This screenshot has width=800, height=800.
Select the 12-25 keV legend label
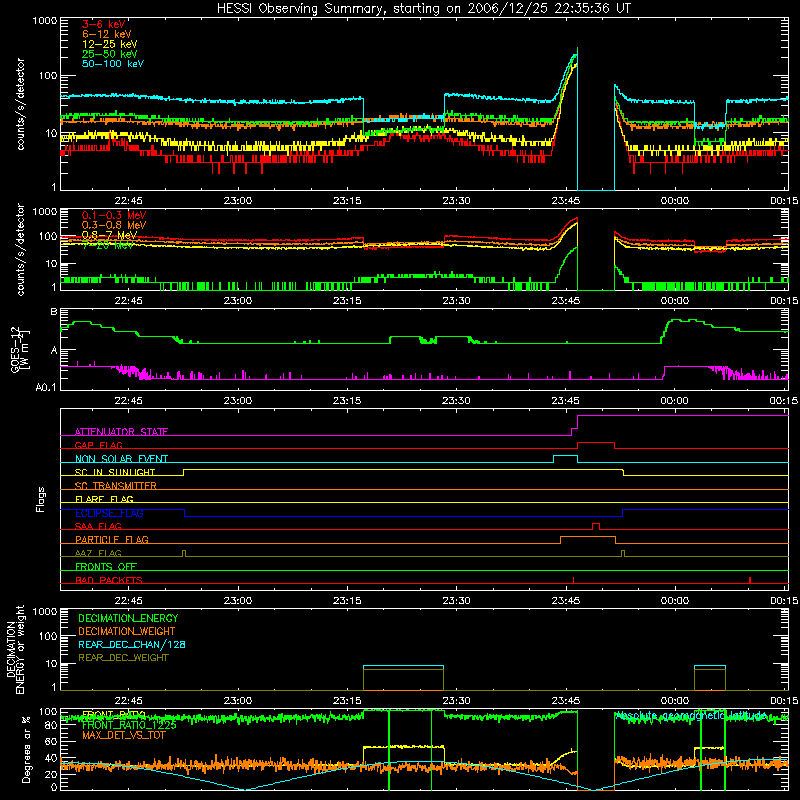tap(110, 44)
